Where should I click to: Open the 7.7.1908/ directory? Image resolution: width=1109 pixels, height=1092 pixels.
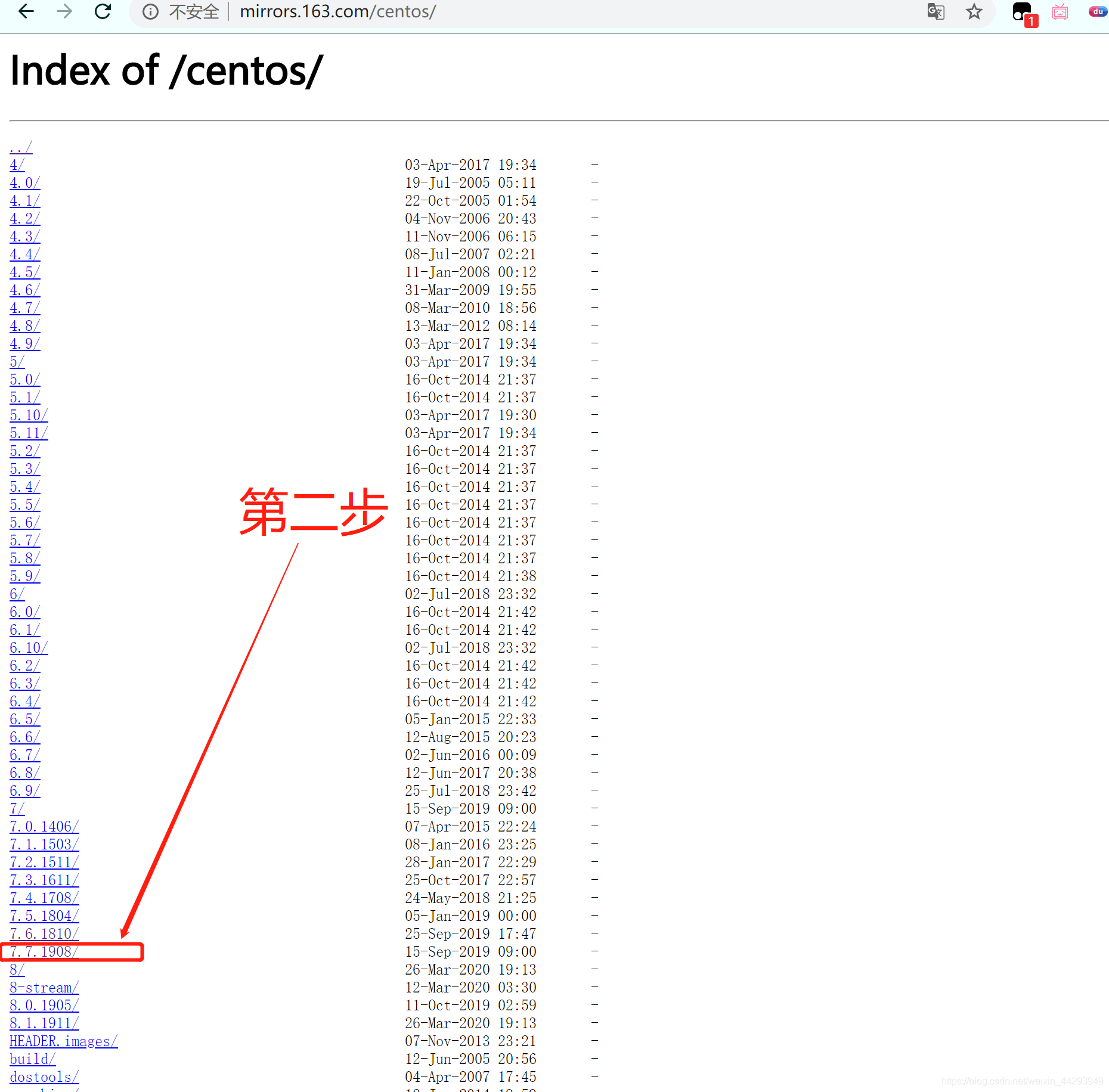coord(44,951)
